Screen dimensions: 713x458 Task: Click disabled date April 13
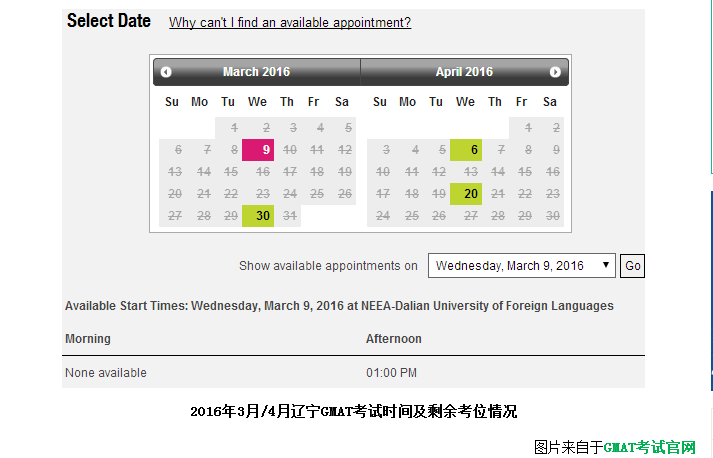(466, 172)
